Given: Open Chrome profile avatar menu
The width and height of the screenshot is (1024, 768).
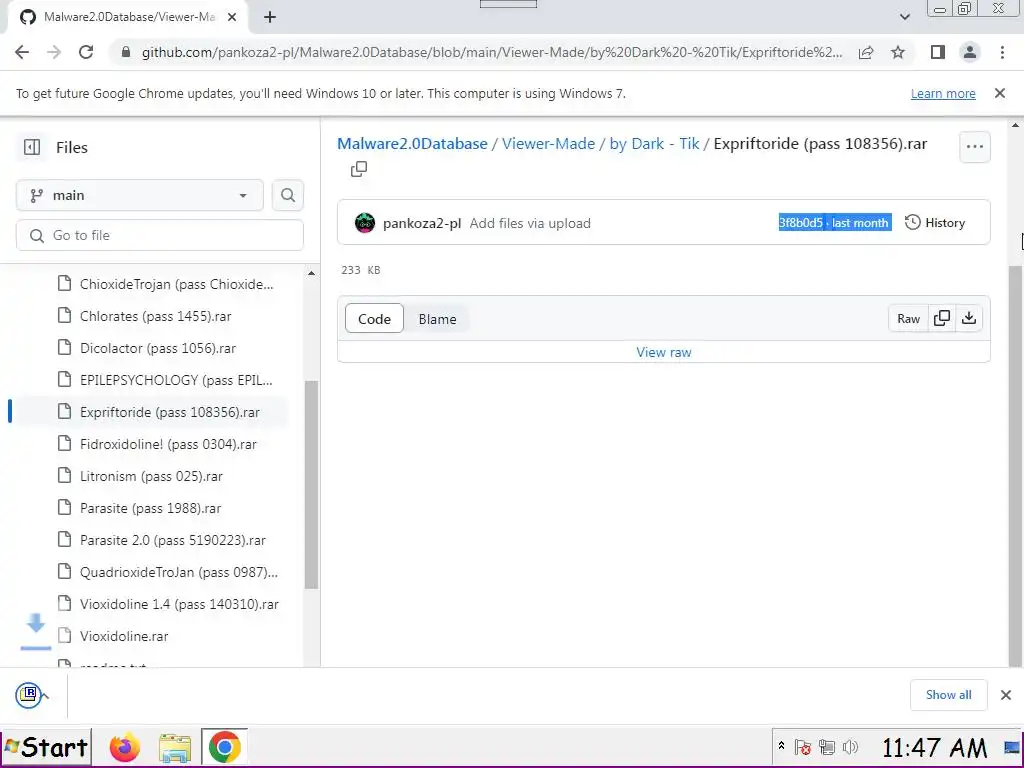Looking at the screenshot, I should pos(970,52).
